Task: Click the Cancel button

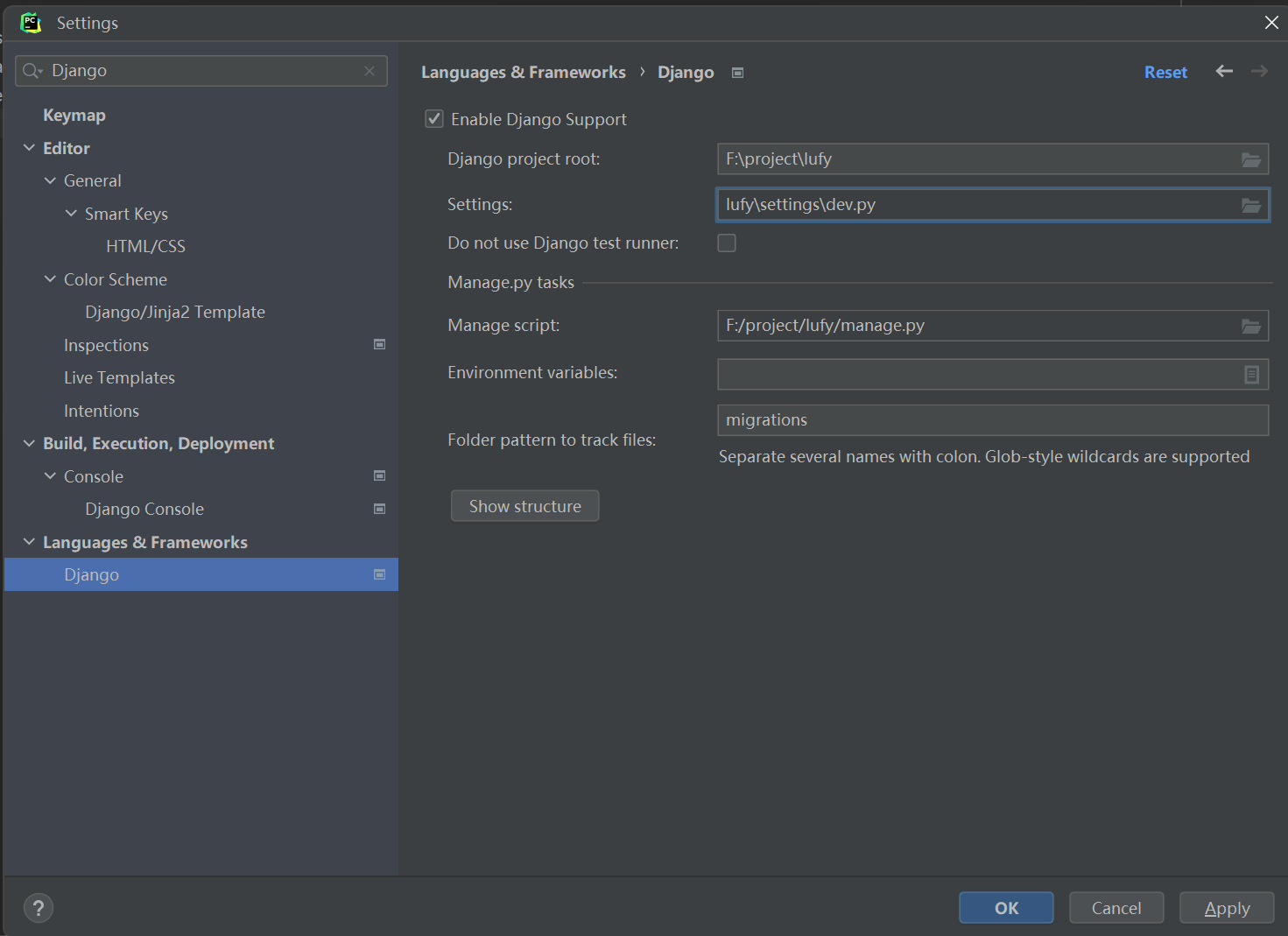Action: click(1116, 908)
